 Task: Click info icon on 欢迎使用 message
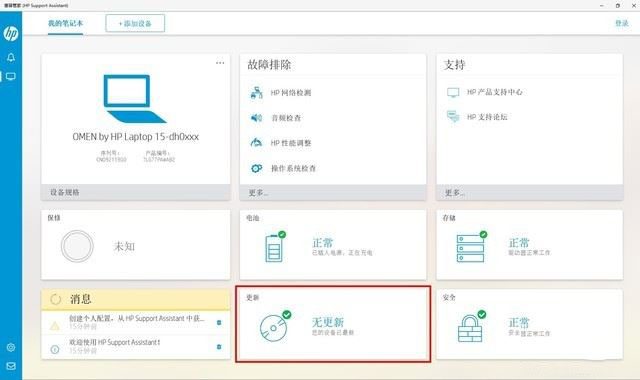click(55, 349)
